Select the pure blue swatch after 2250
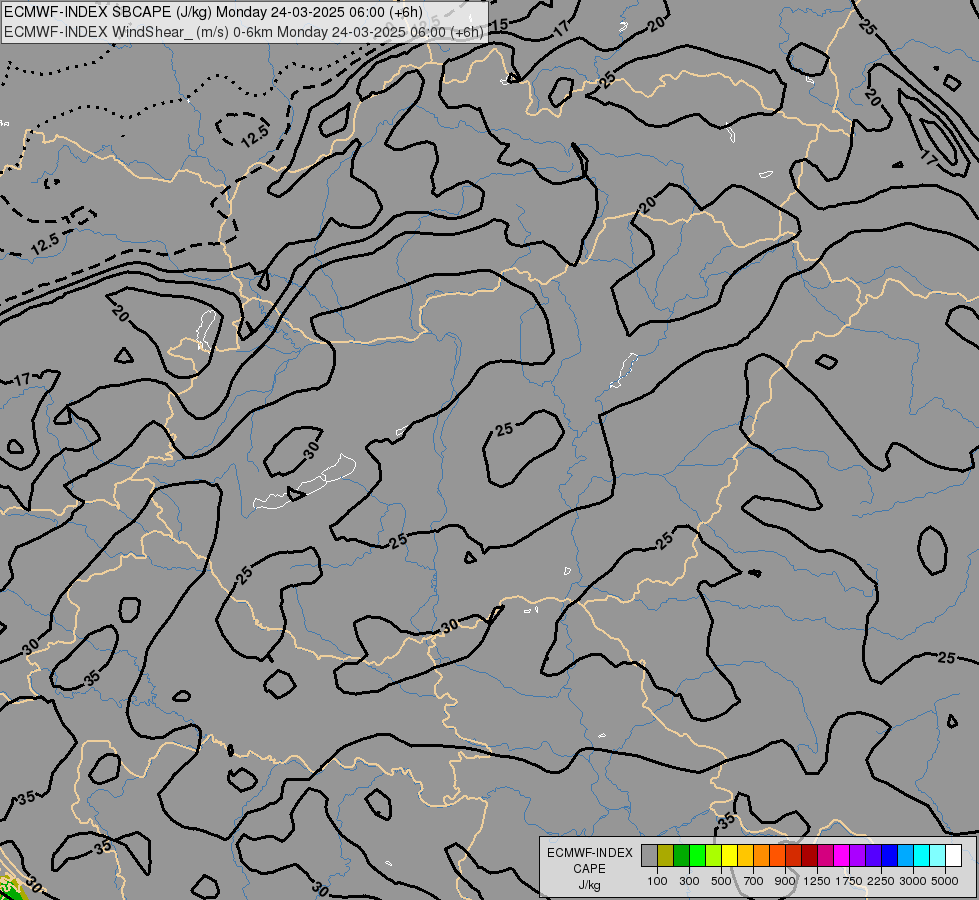 pyautogui.click(x=890, y=856)
